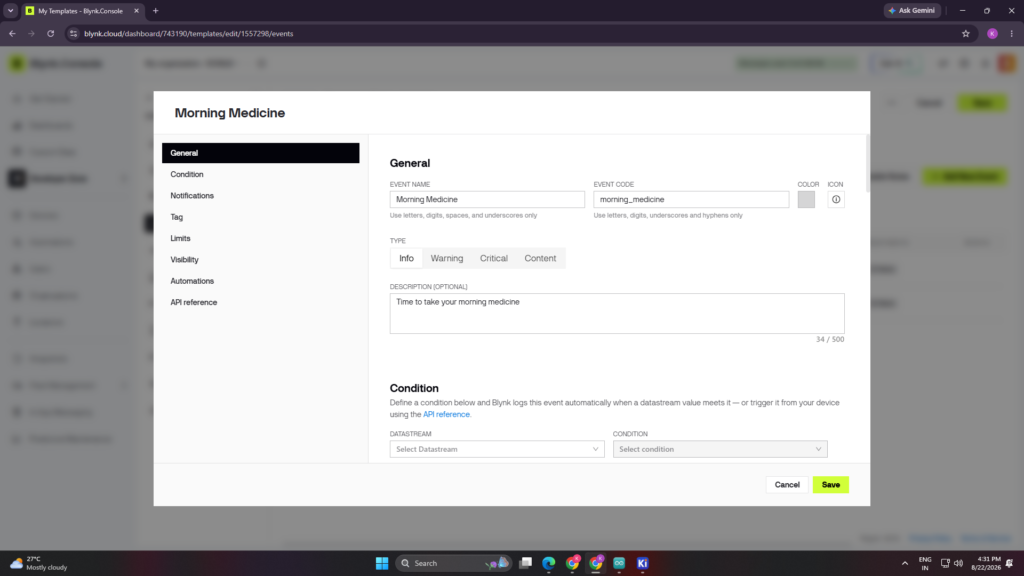The height and width of the screenshot is (576, 1024).
Task: Open Chrome's tab search dropdown
Action: click(x=10, y=10)
